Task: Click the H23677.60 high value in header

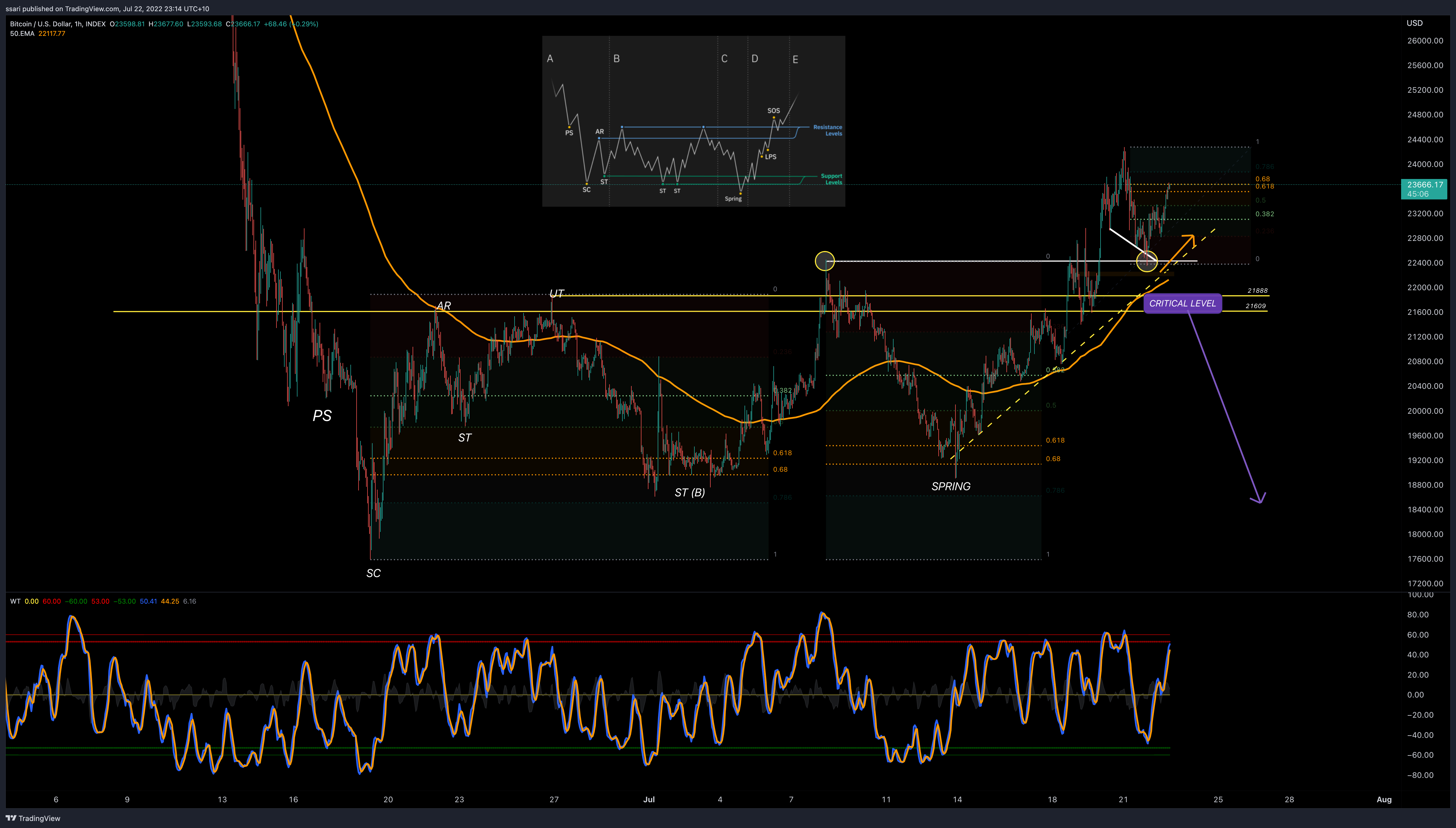Action: 166,24
